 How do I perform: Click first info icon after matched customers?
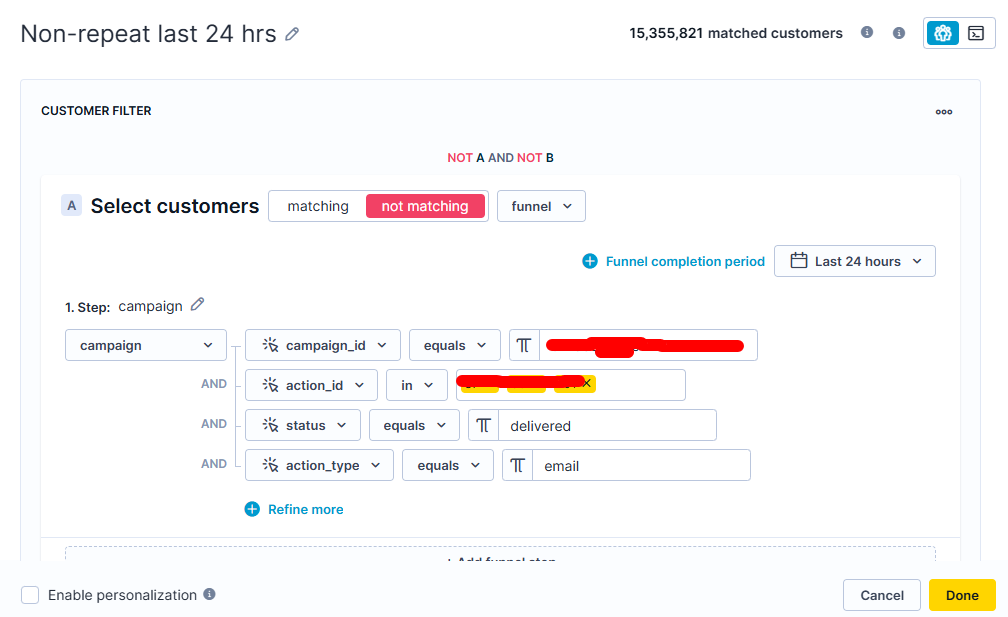tap(867, 33)
